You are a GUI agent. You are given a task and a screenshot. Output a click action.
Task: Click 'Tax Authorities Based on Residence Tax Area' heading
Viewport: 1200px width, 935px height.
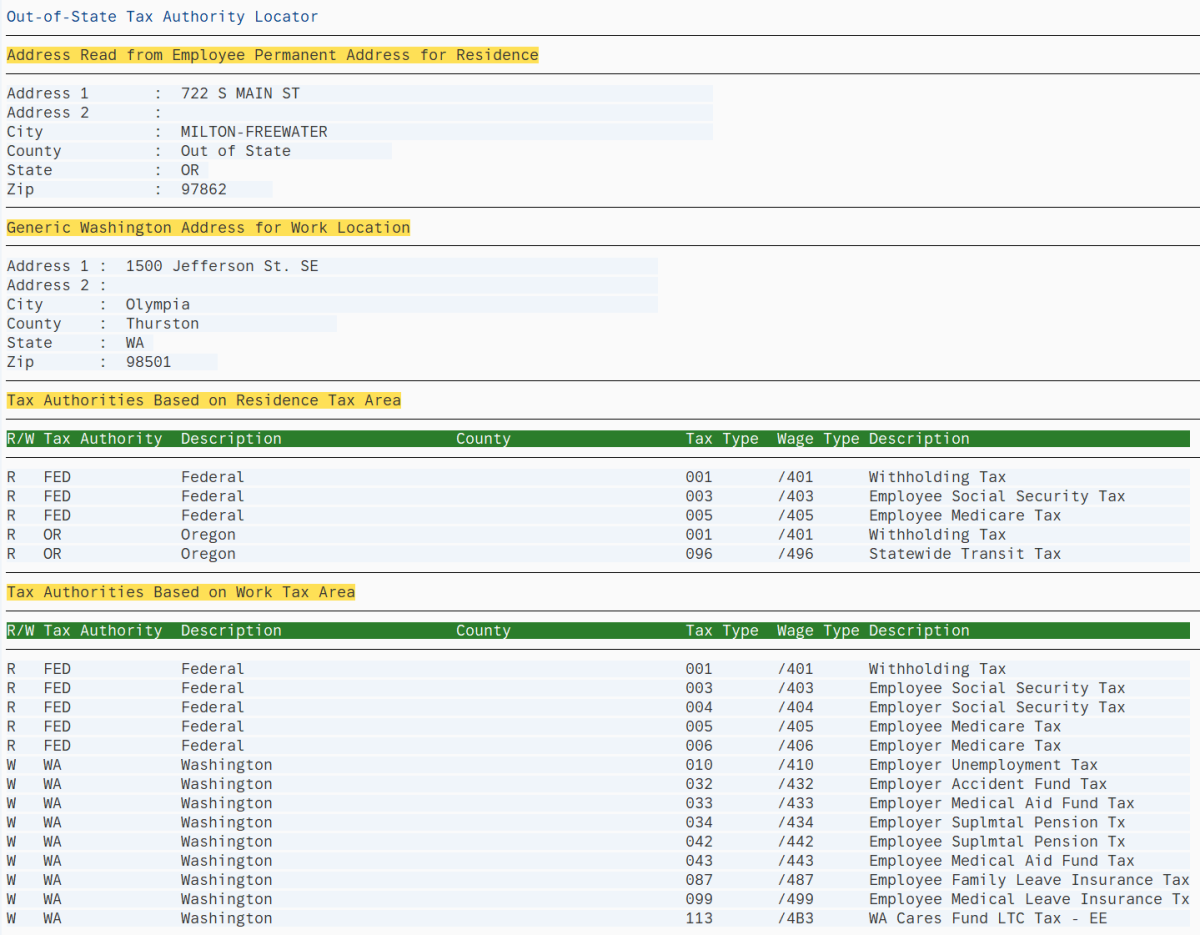coord(204,400)
